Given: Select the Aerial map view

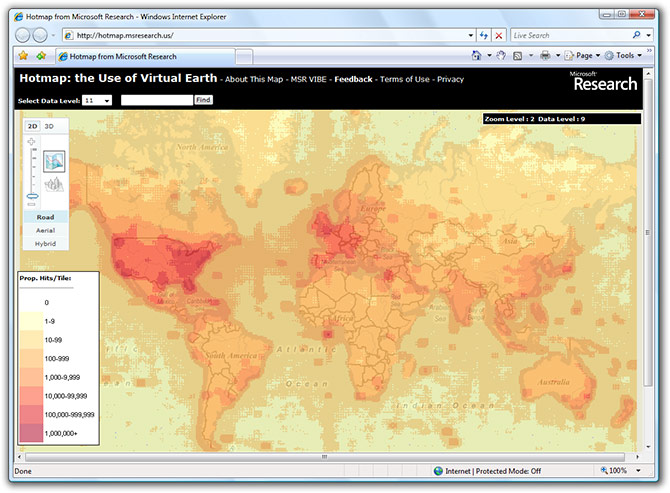Looking at the screenshot, I should (x=45, y=230).
